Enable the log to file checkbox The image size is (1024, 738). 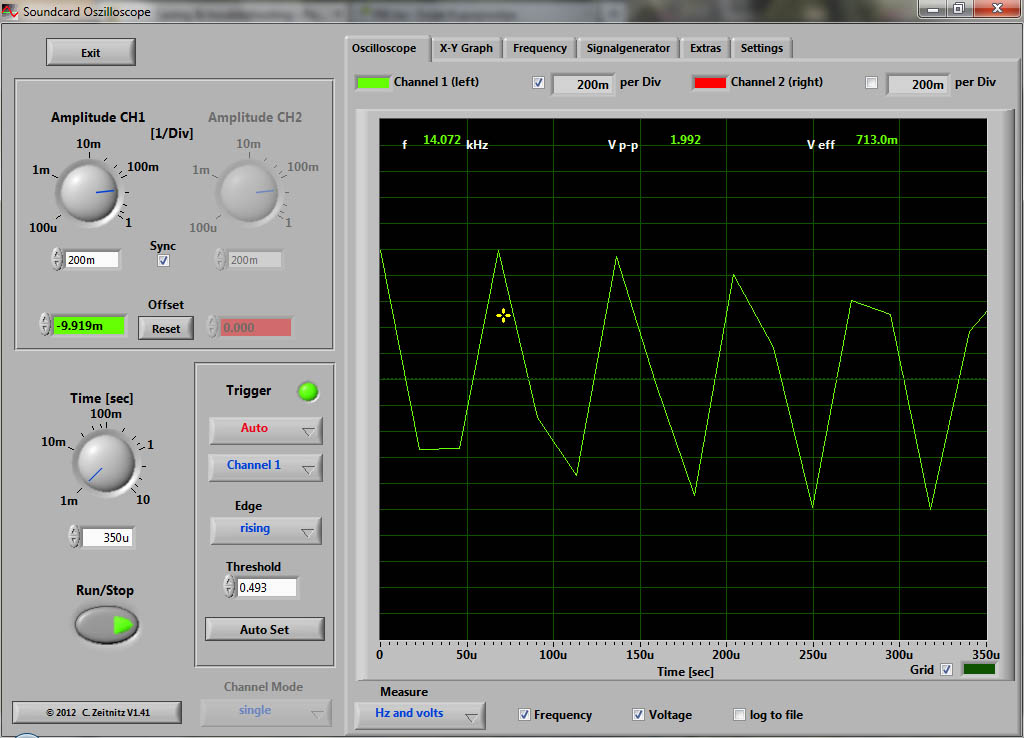[739, 715]
